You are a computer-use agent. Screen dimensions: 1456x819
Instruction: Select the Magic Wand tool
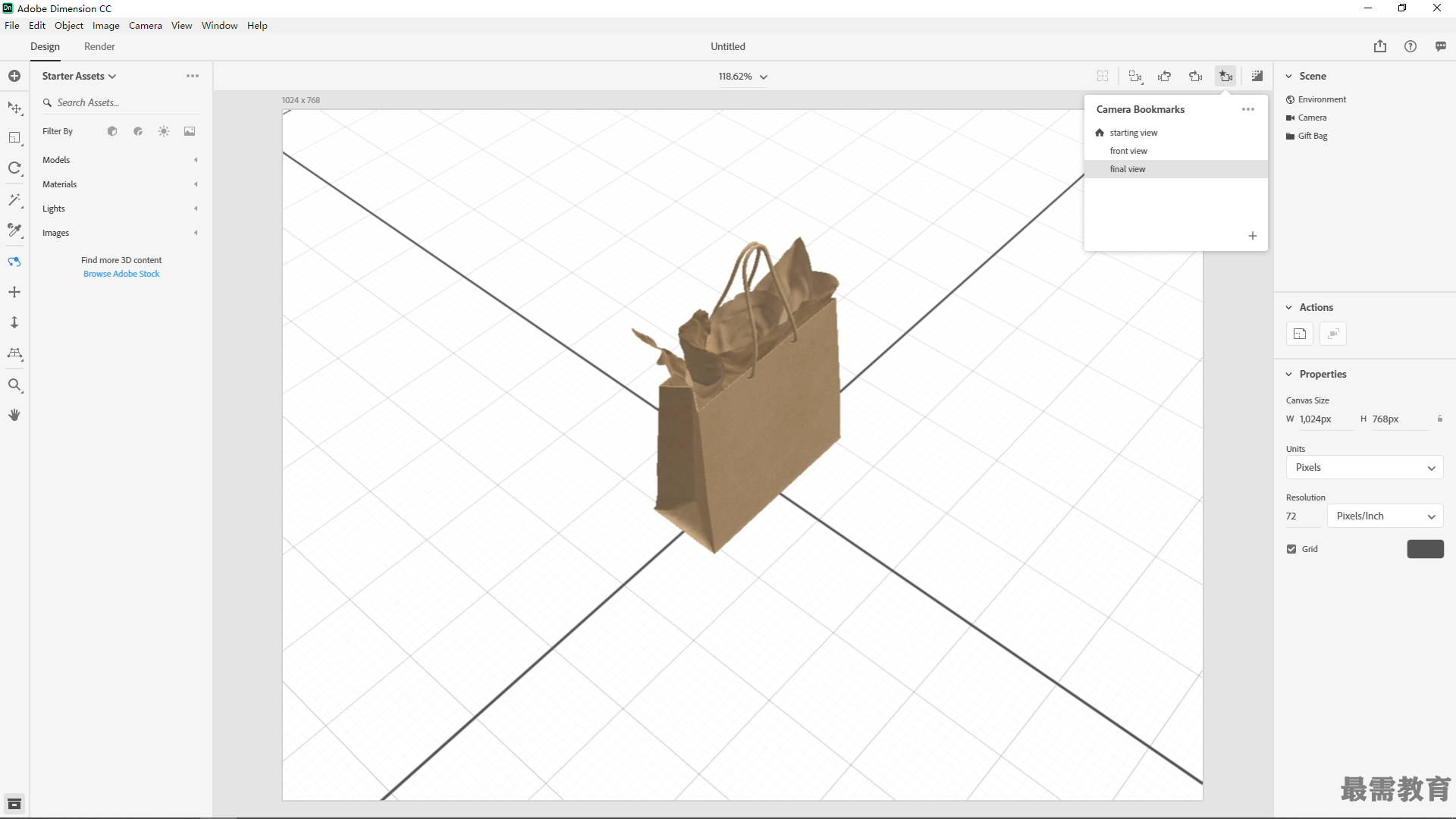14,199
